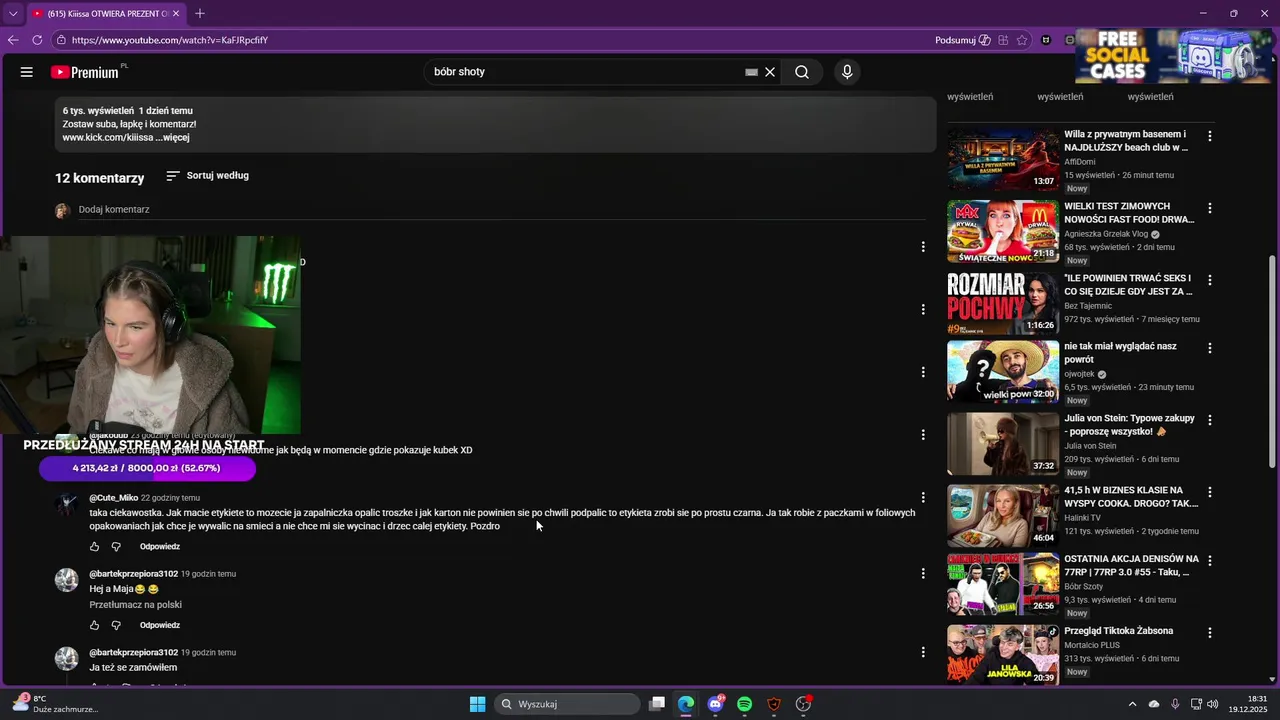The width and height of the screenshot is (1280, 720).
Task: Open Task View on the taskbar
Action: [x=657, y=704]
